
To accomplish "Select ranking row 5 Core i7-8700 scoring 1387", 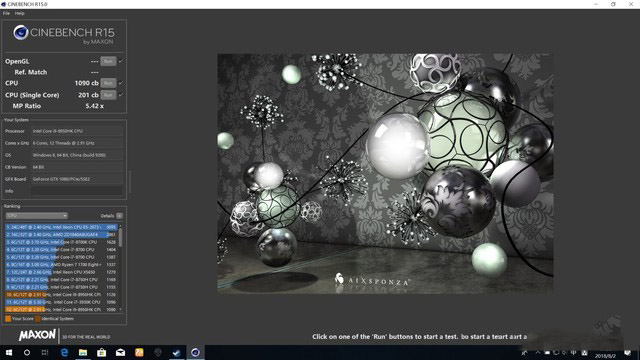I will click(61, 257).
